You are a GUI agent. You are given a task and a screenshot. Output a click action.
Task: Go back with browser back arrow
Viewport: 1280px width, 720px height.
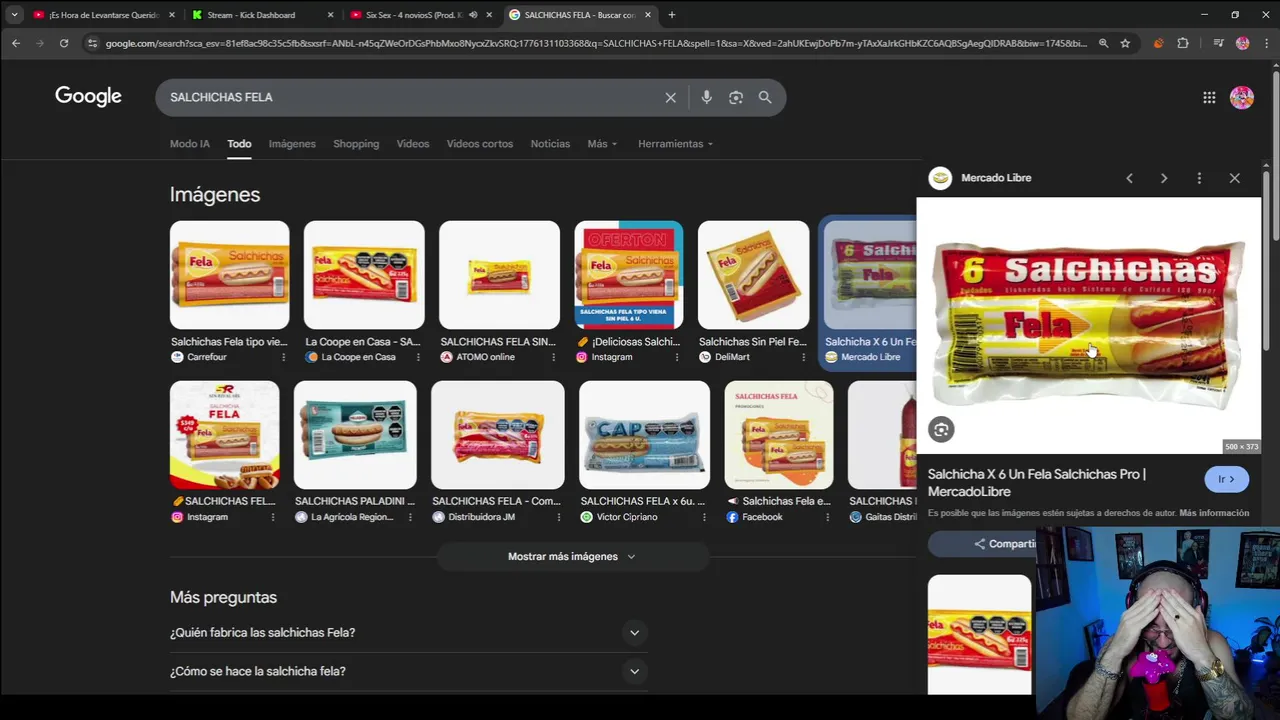tap(16, 43)
